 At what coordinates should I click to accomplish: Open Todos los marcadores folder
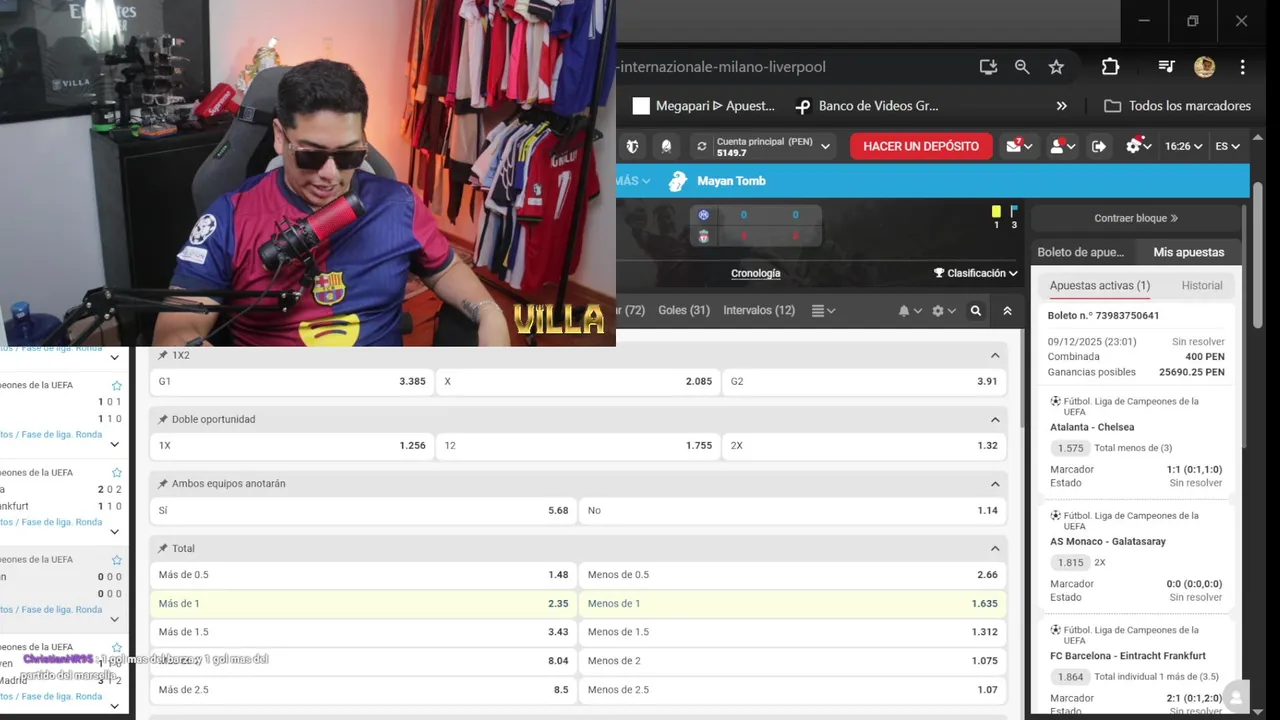click(1178, 106)
